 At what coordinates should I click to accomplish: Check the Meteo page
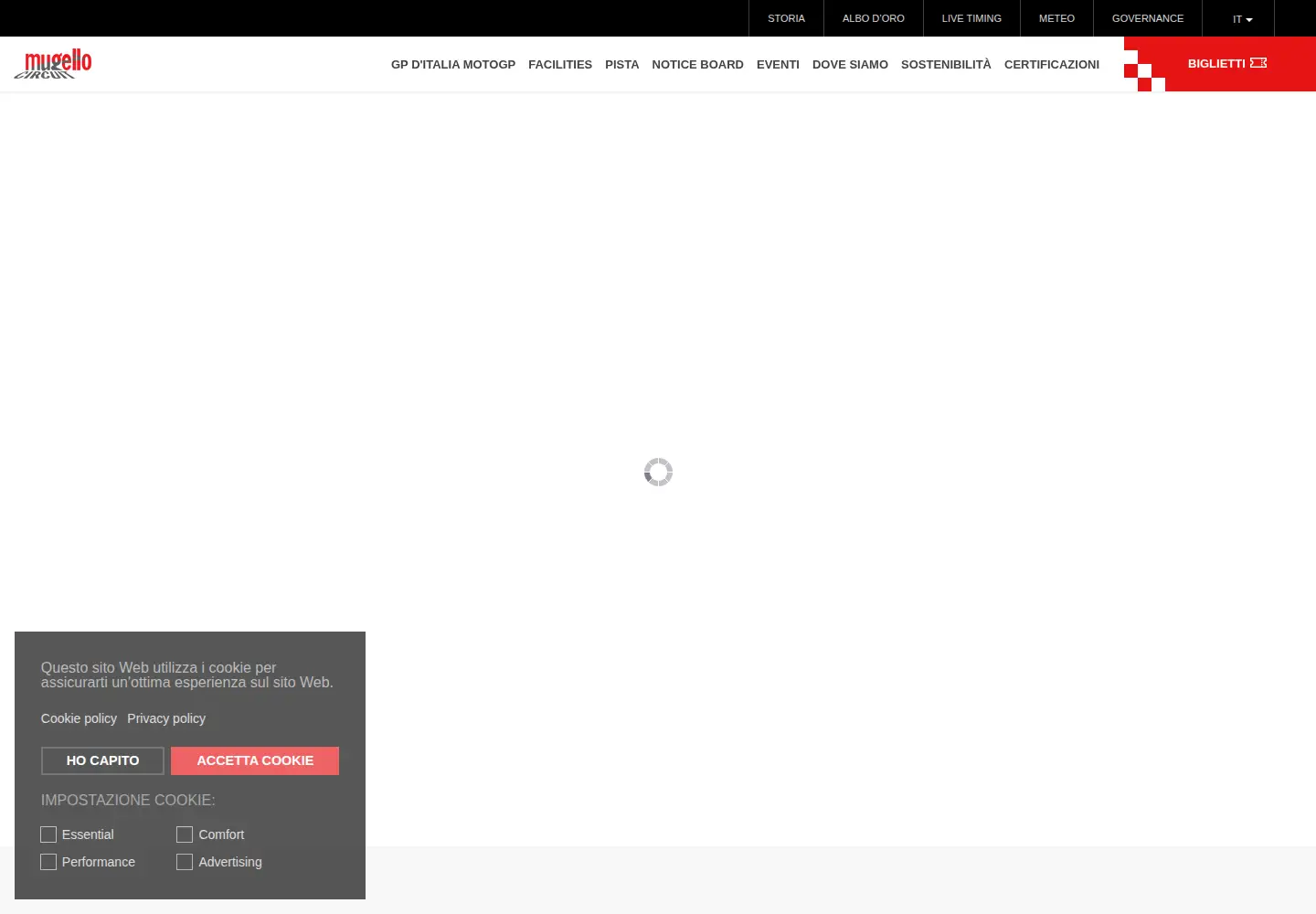[x=1056, y=18]
